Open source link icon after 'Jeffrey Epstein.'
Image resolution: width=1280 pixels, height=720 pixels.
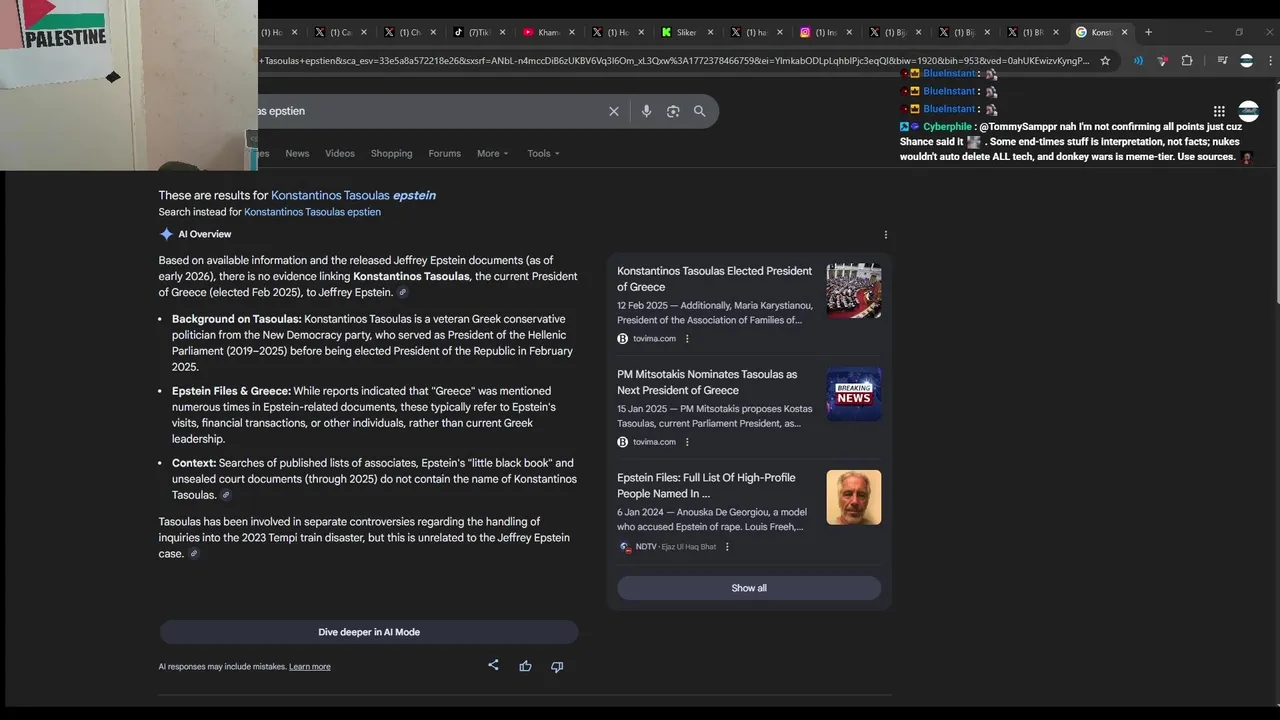tap(402, 293)
